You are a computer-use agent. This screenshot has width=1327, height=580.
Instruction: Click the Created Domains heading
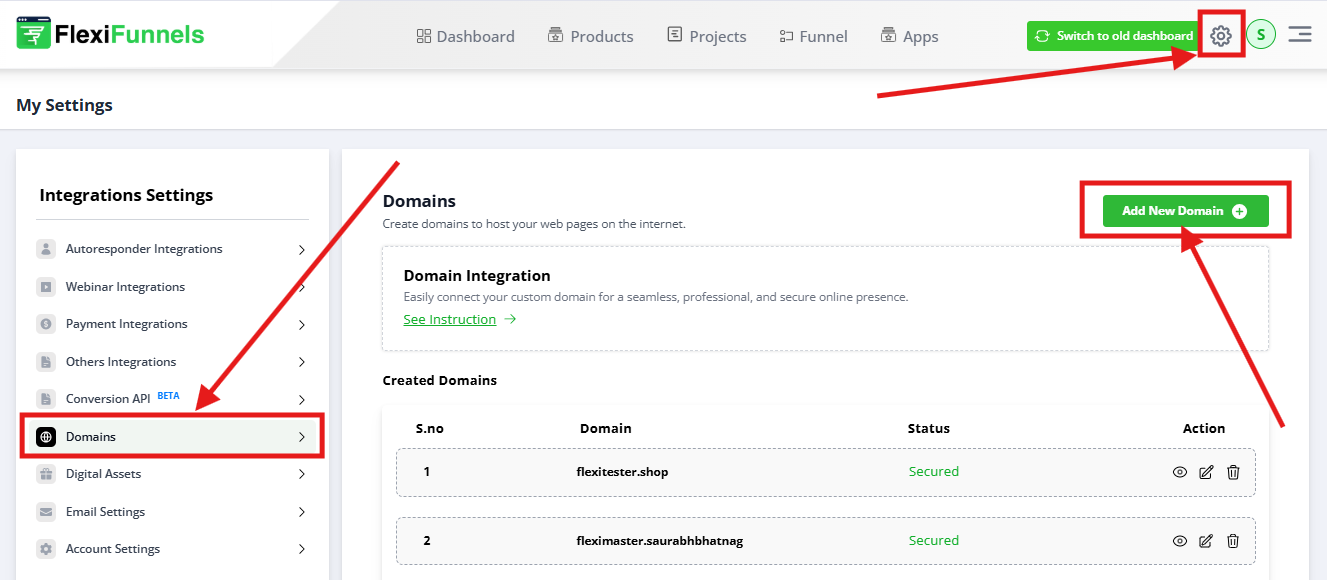pos(440,381)
